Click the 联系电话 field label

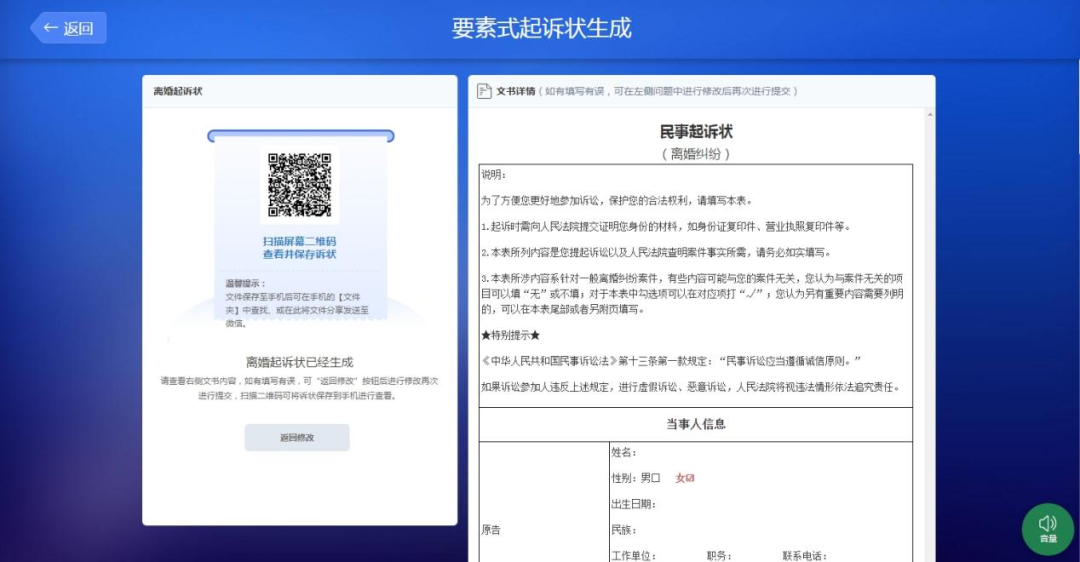point(804,556)
